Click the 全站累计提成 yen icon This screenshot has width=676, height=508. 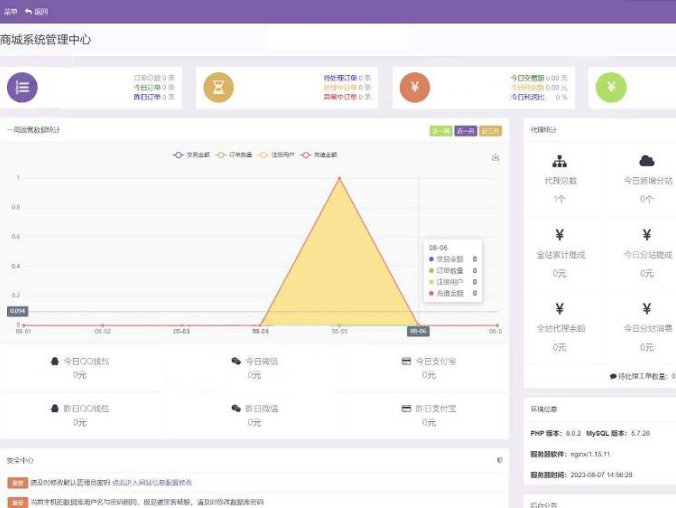tap(560, 235)
